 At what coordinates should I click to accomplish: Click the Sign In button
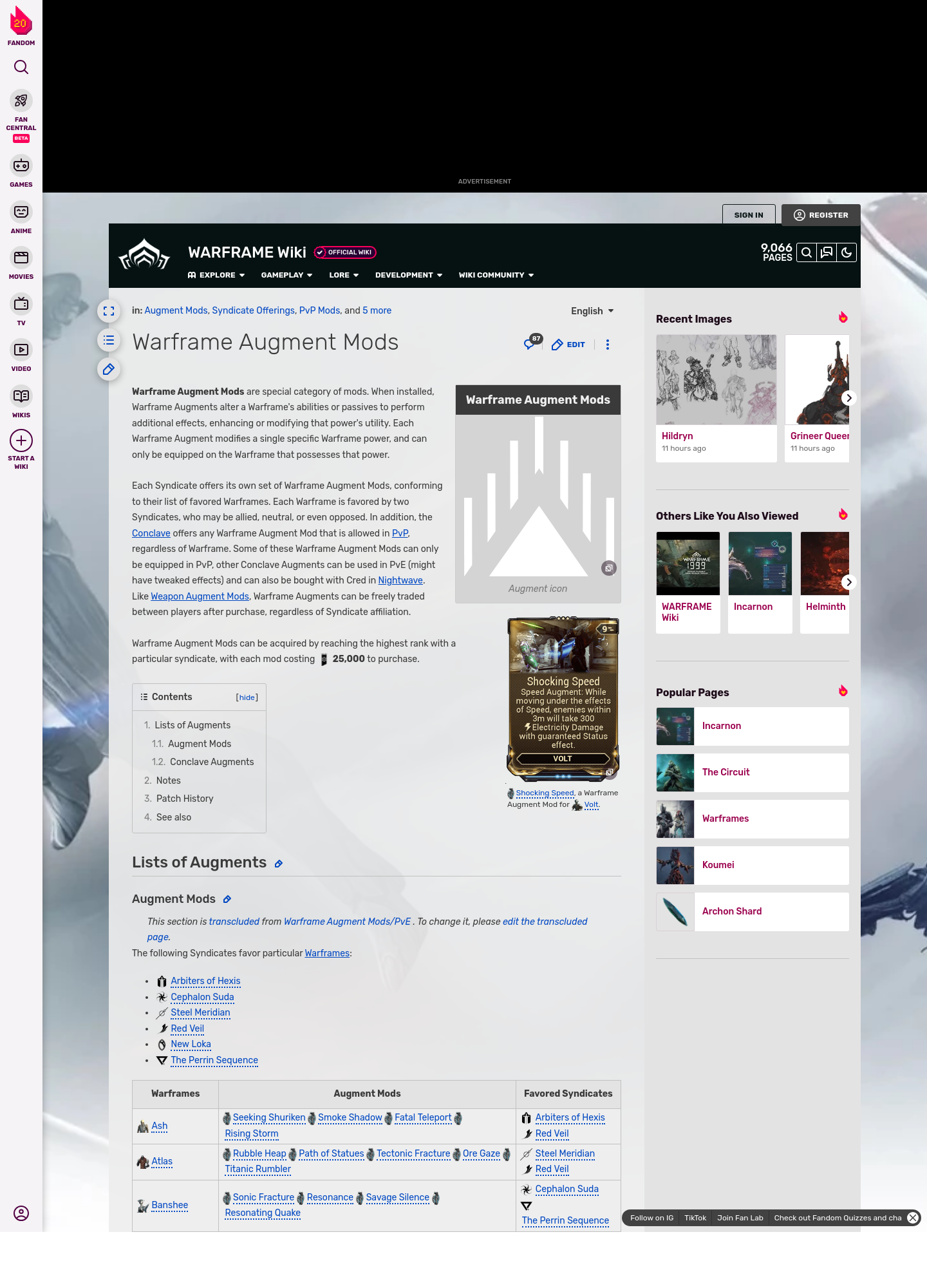pyautogui.click(x=749, y=215)
